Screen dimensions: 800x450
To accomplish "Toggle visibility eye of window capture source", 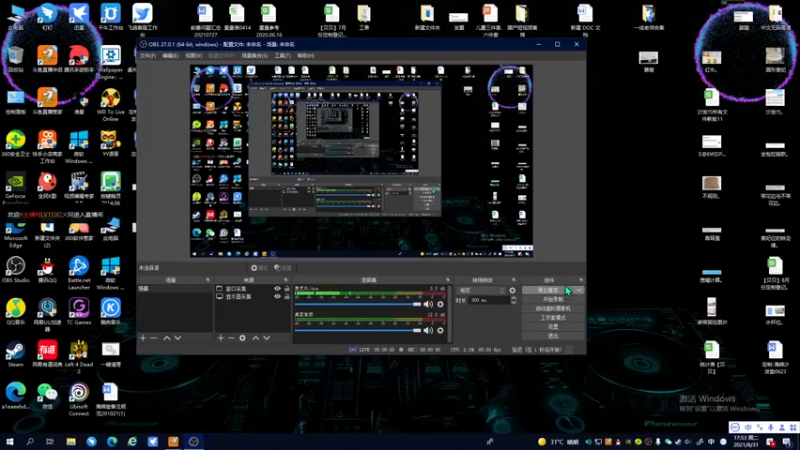I will 277,289.
